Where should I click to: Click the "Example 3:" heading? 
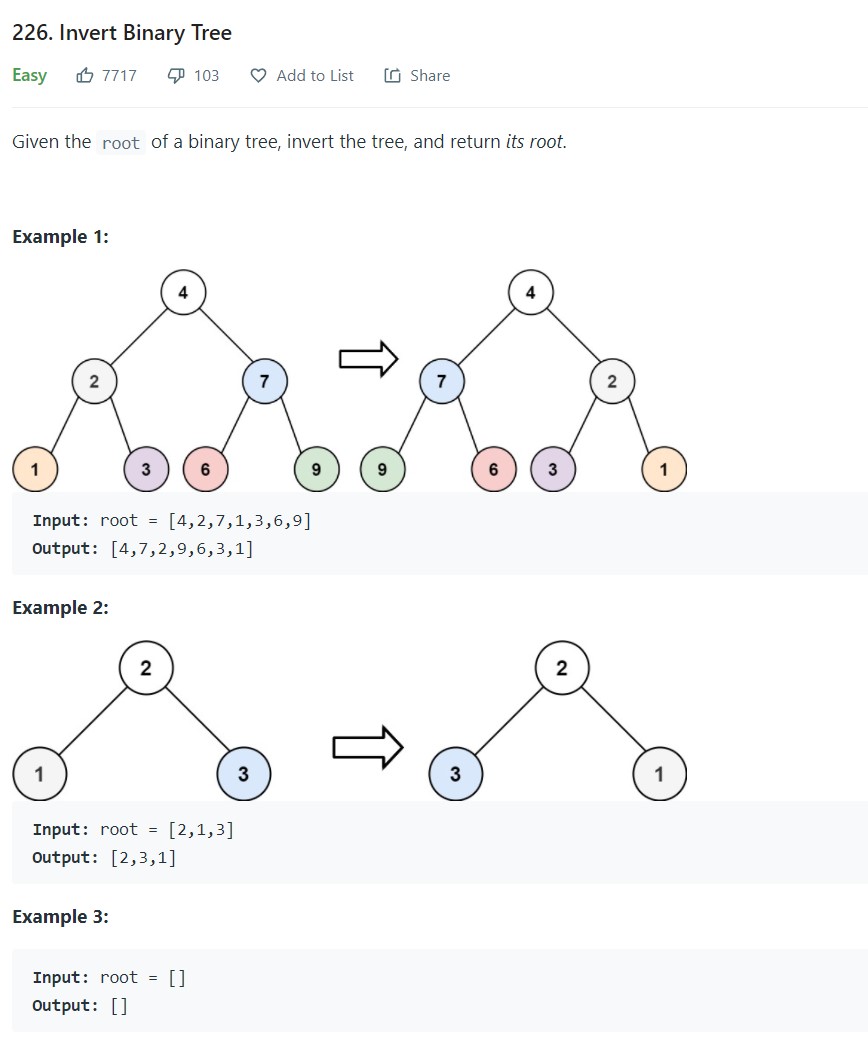61,917
